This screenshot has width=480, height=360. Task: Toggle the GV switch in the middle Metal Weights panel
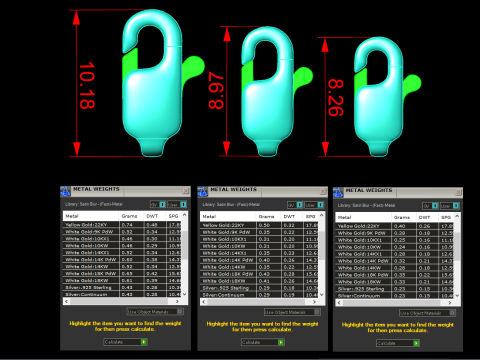pos(295,205)
